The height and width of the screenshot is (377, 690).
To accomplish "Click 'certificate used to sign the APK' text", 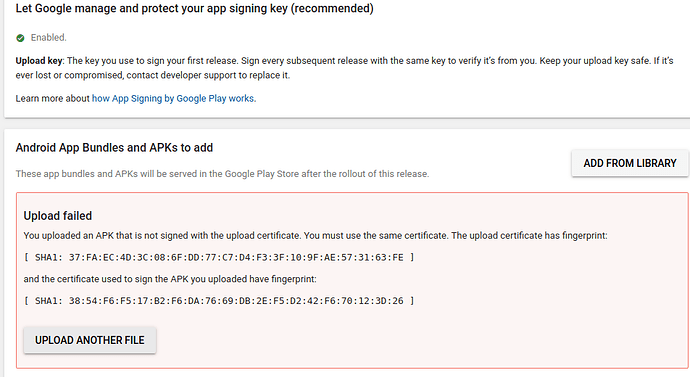I will (170, 279).
